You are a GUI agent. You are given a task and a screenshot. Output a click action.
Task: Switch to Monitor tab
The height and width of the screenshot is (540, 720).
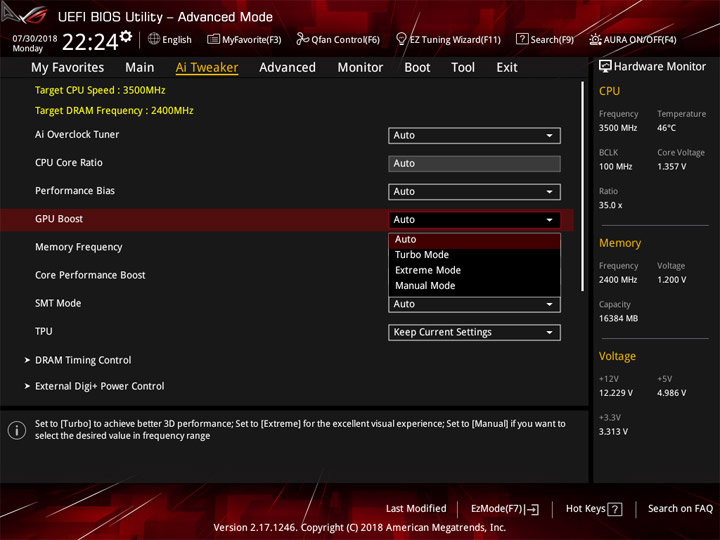[360, 68]
